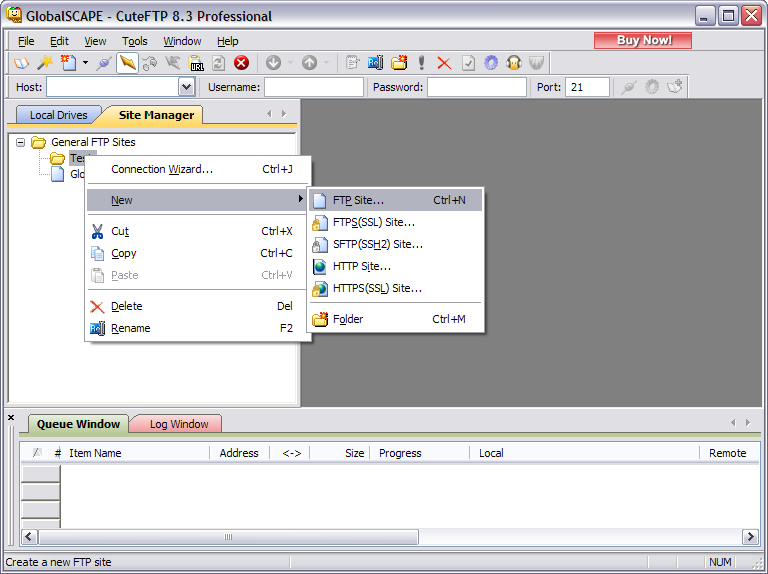This screenshot has height=574, width=768.
Task: Click the Rename icon in toolbar
Action: (x=376, y=63)
